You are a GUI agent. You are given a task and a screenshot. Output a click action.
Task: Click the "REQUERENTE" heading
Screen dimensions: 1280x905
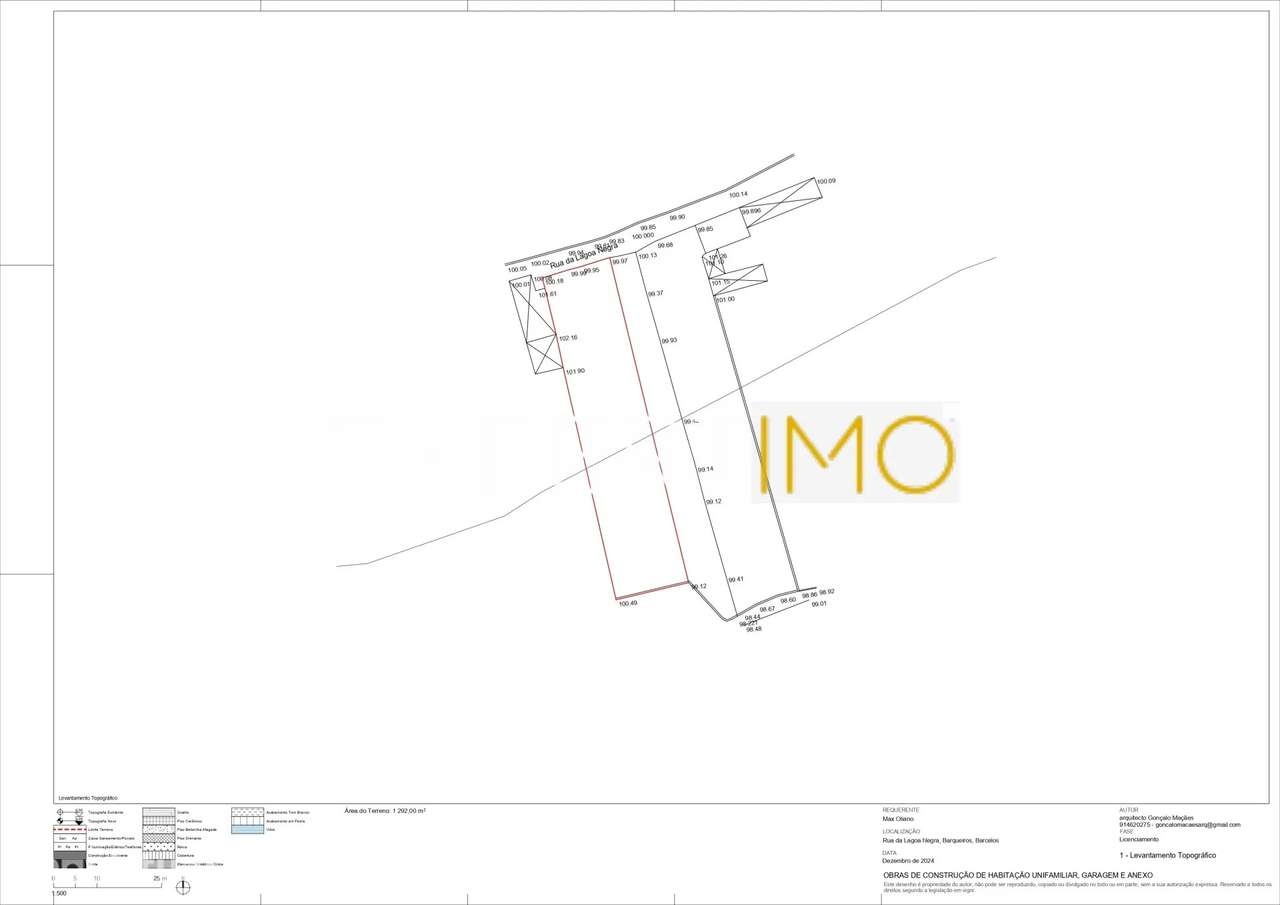(x=901, y=810)
